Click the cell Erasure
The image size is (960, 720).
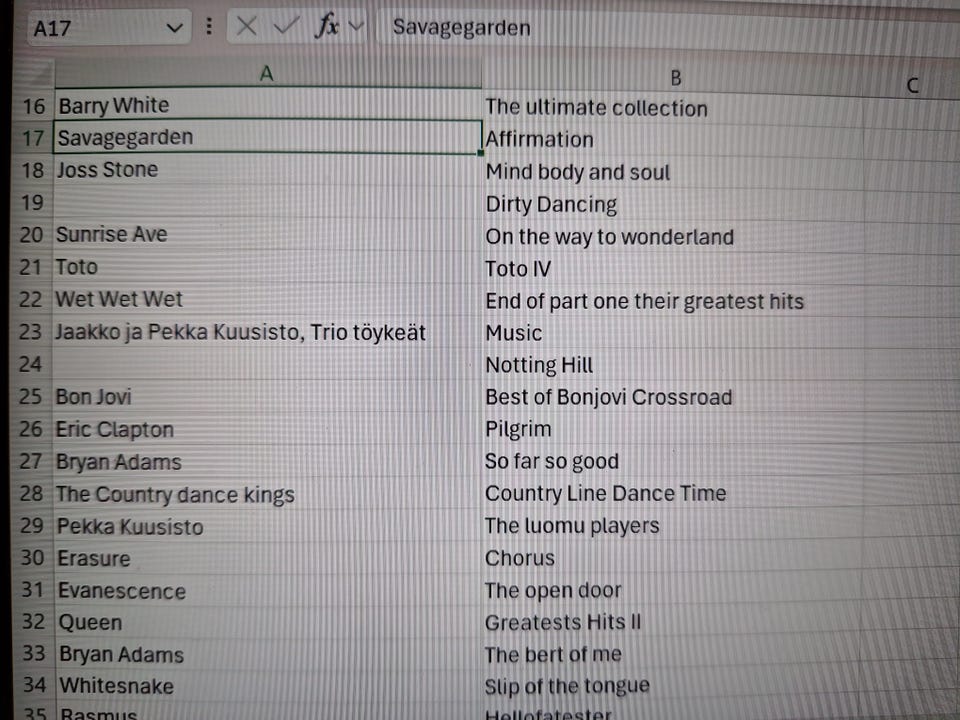click(268, 558)
